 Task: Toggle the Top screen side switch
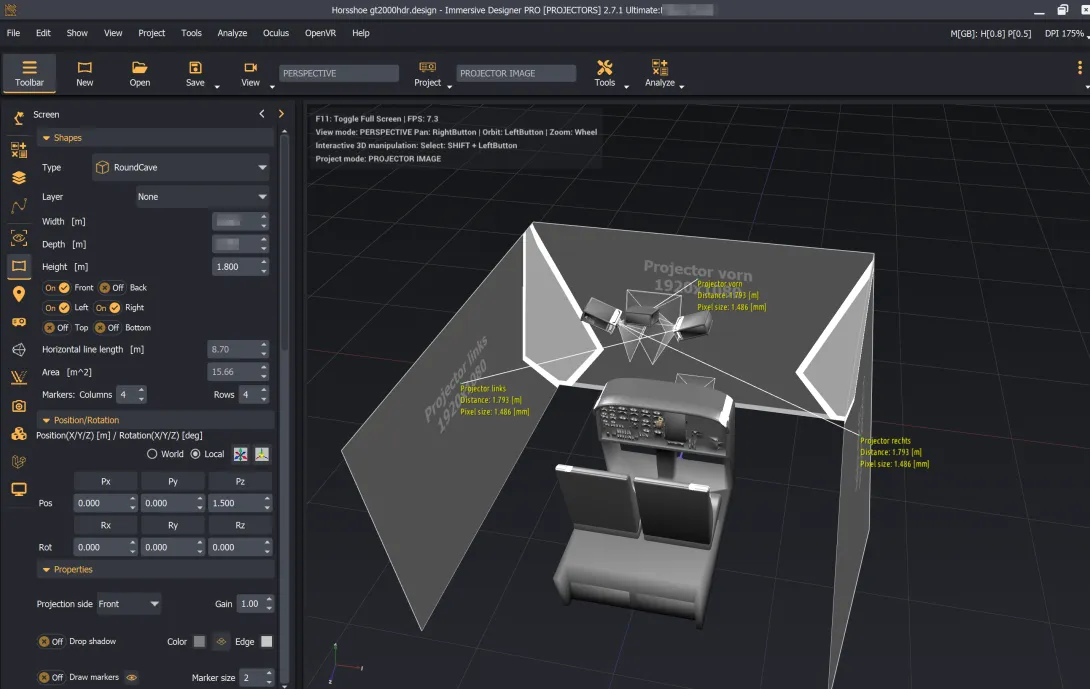pos(57,328)
